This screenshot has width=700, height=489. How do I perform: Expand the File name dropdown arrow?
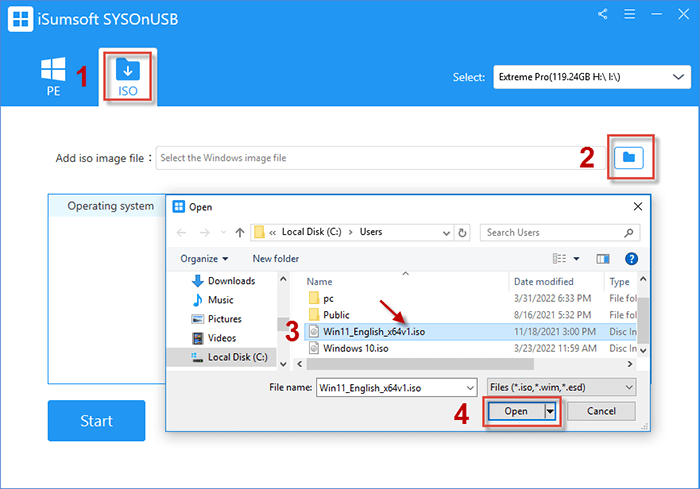coord(470,388)
